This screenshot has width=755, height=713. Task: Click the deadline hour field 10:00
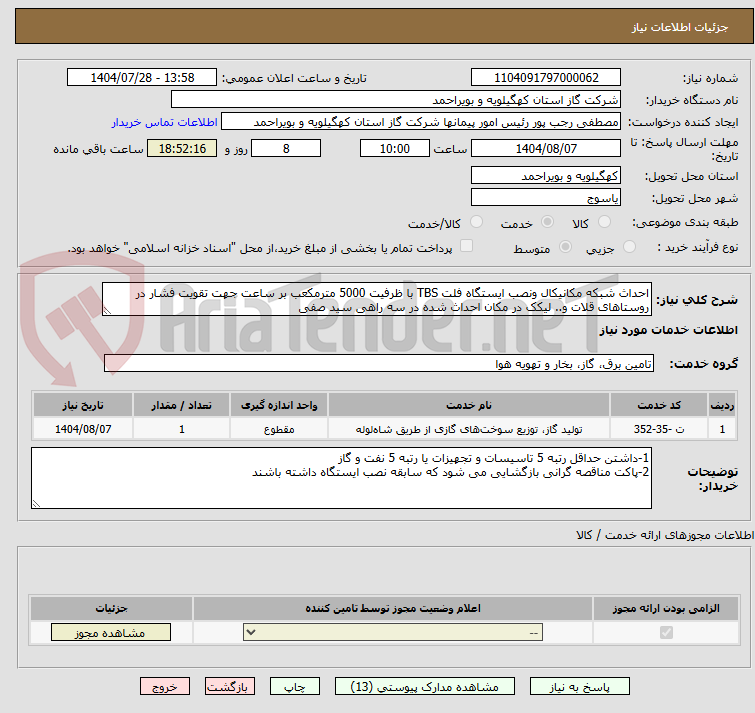pyautogui.click(x=395, y=148)
